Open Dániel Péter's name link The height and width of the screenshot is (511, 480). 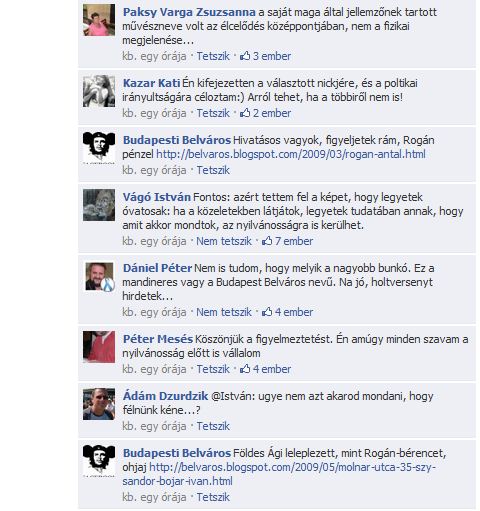click(157, 268)
